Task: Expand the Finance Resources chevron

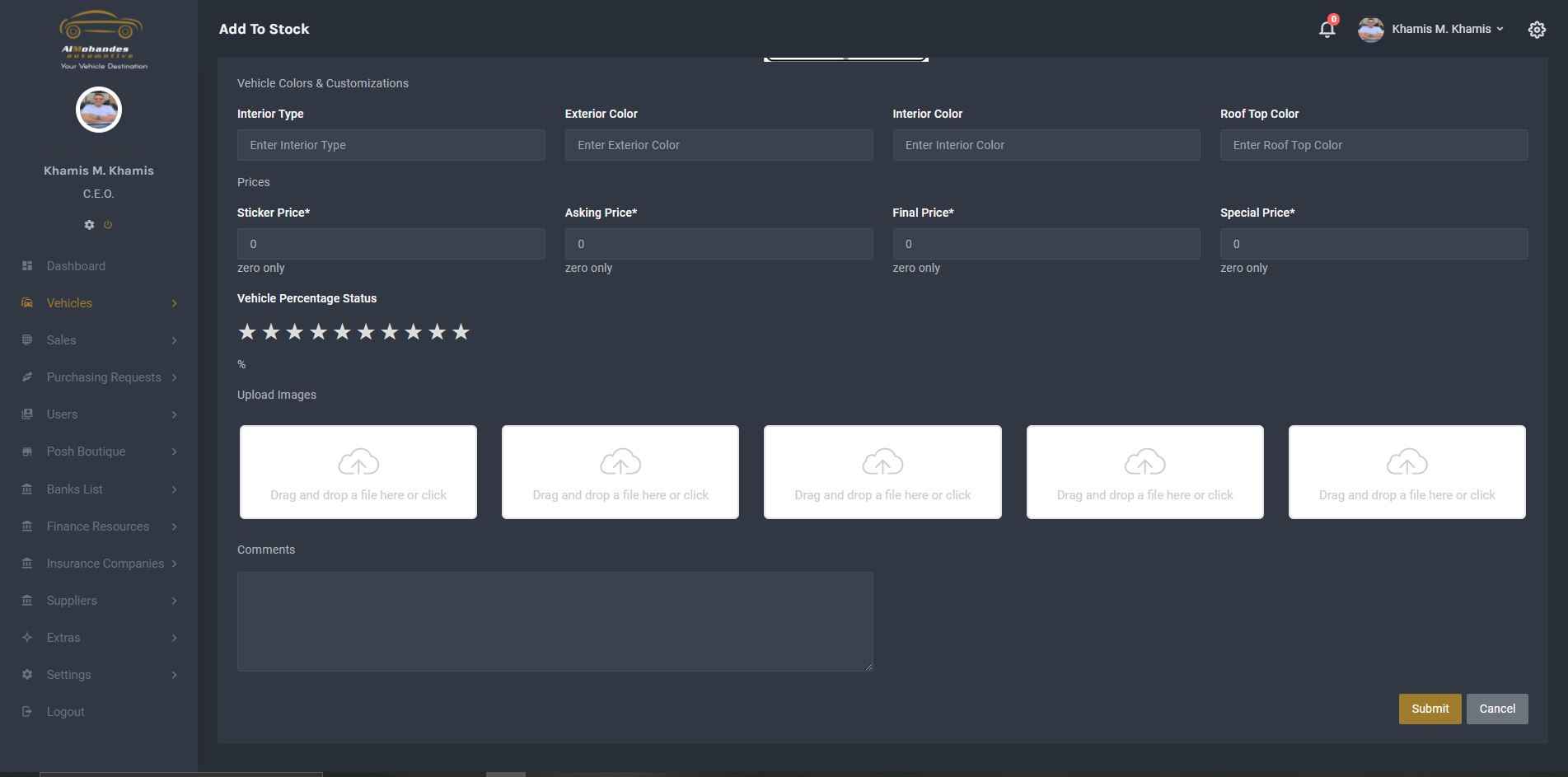Action: [x=174, y=527]
